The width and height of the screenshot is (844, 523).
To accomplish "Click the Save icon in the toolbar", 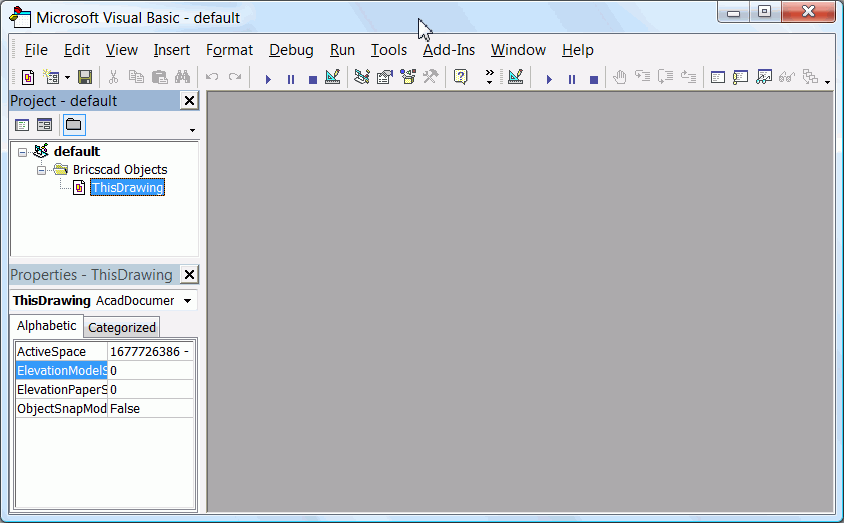I will (85, 77).
